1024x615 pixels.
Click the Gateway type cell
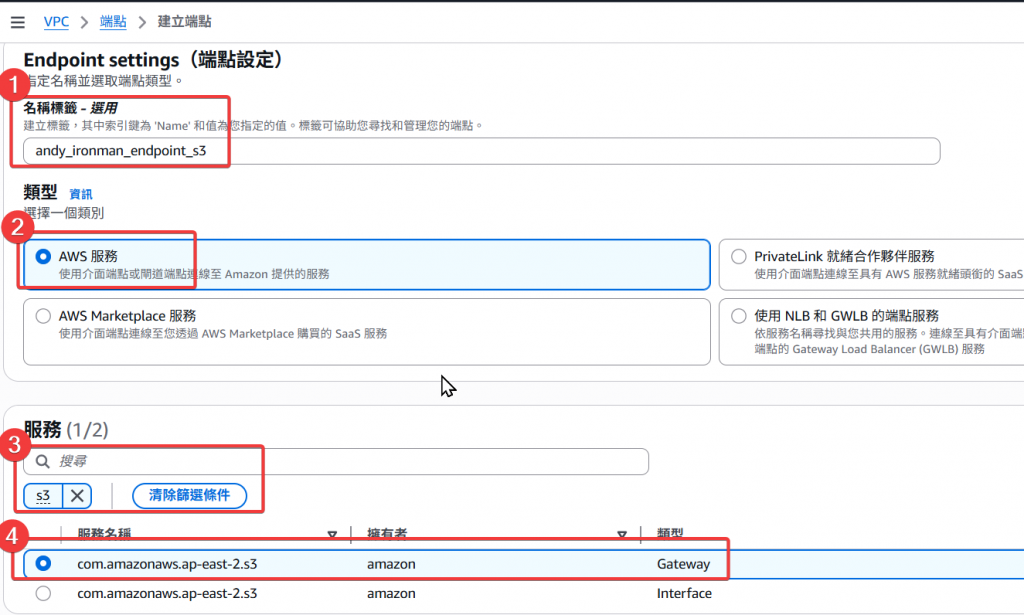click(683, 564)
